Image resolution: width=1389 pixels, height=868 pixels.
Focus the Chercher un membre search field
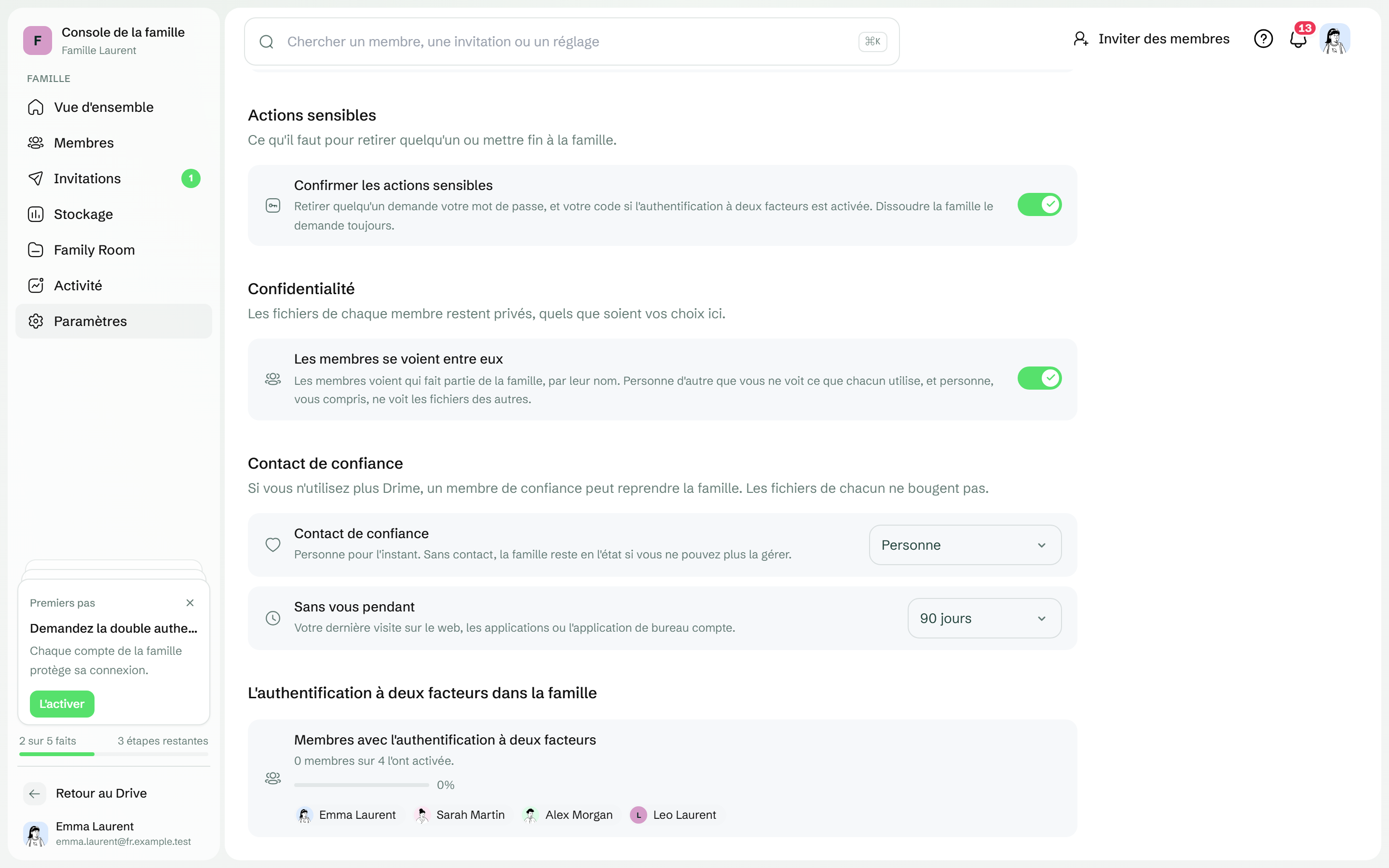tap(572, 41)
